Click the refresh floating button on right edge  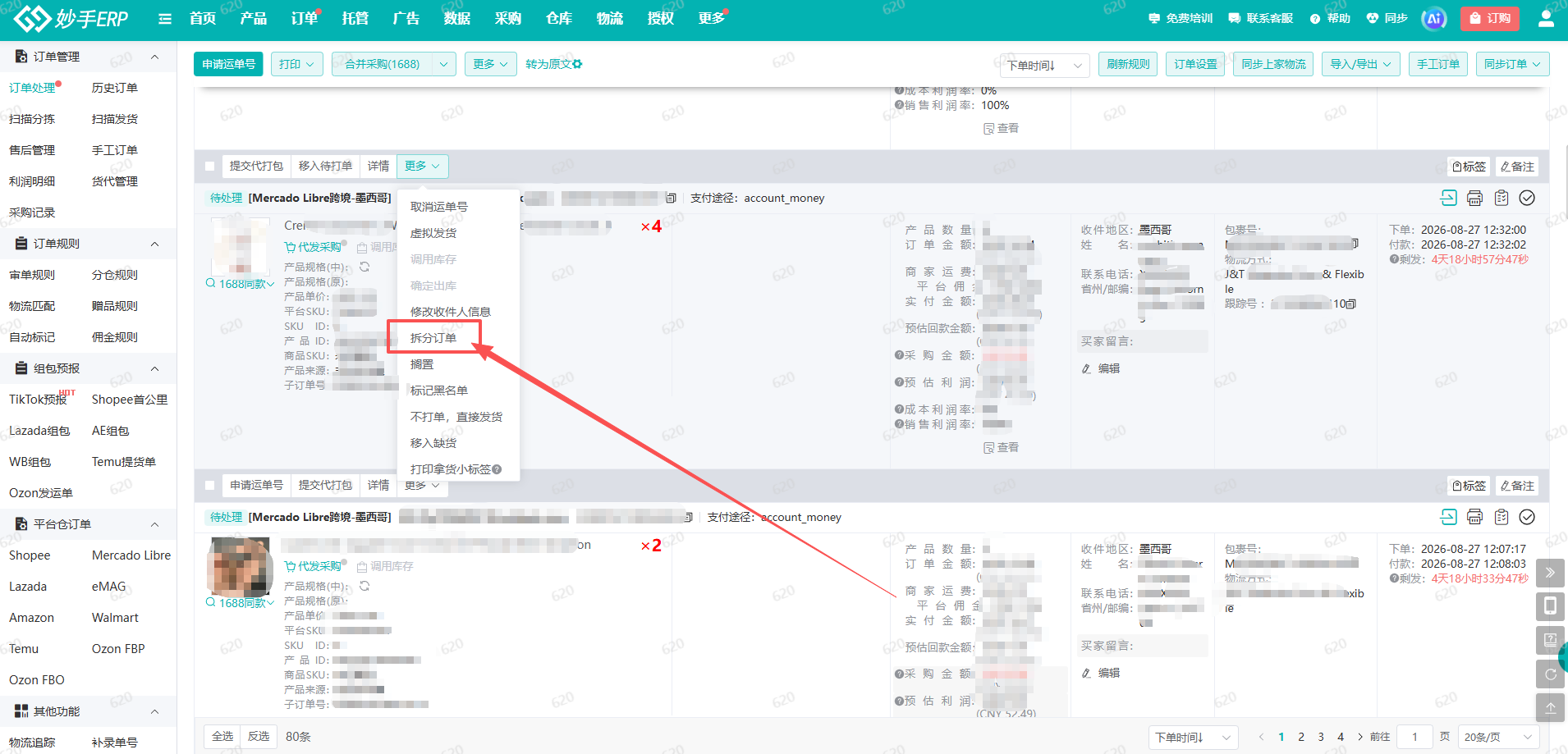1550,674
